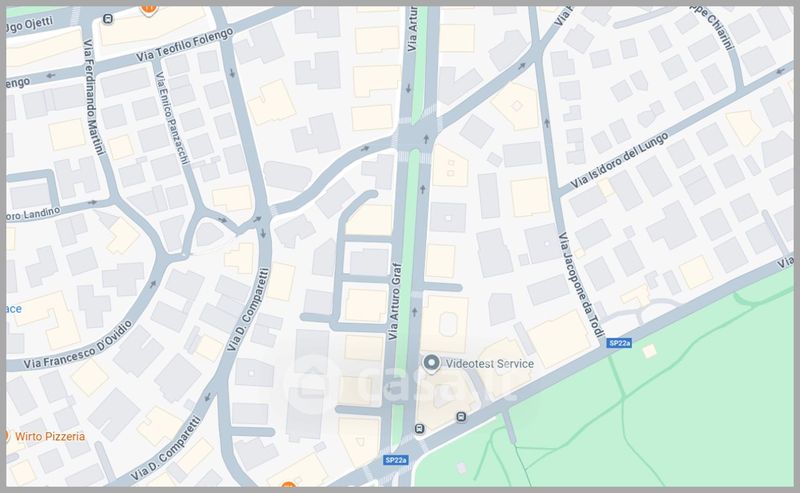Image resolution: width=800 pixels, height=493 pixels.
Task: Click the Via Teofilo Folengo street label
Action: point(185,44)
